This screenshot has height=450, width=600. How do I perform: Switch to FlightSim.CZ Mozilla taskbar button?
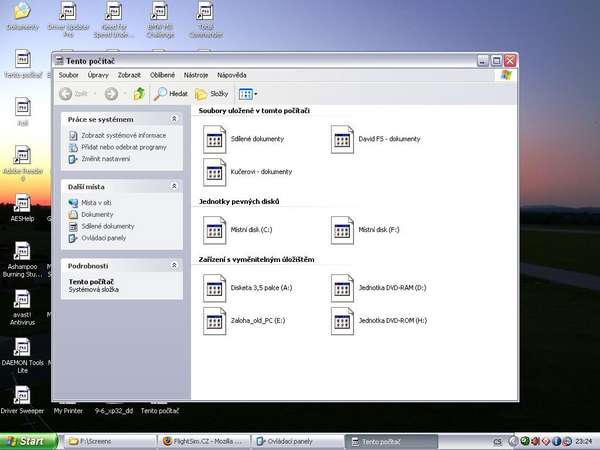203,442
